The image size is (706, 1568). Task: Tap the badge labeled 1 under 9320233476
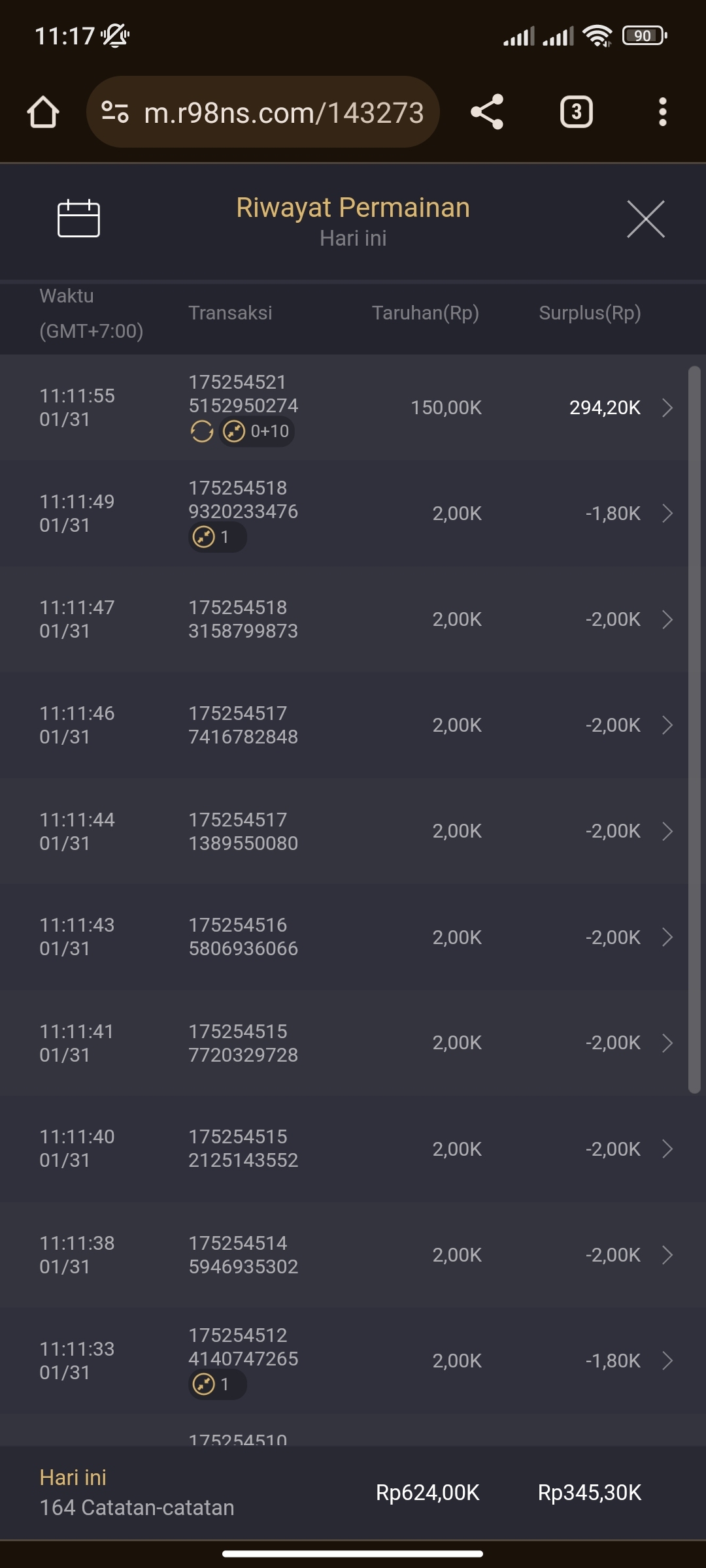coord(217,537)
